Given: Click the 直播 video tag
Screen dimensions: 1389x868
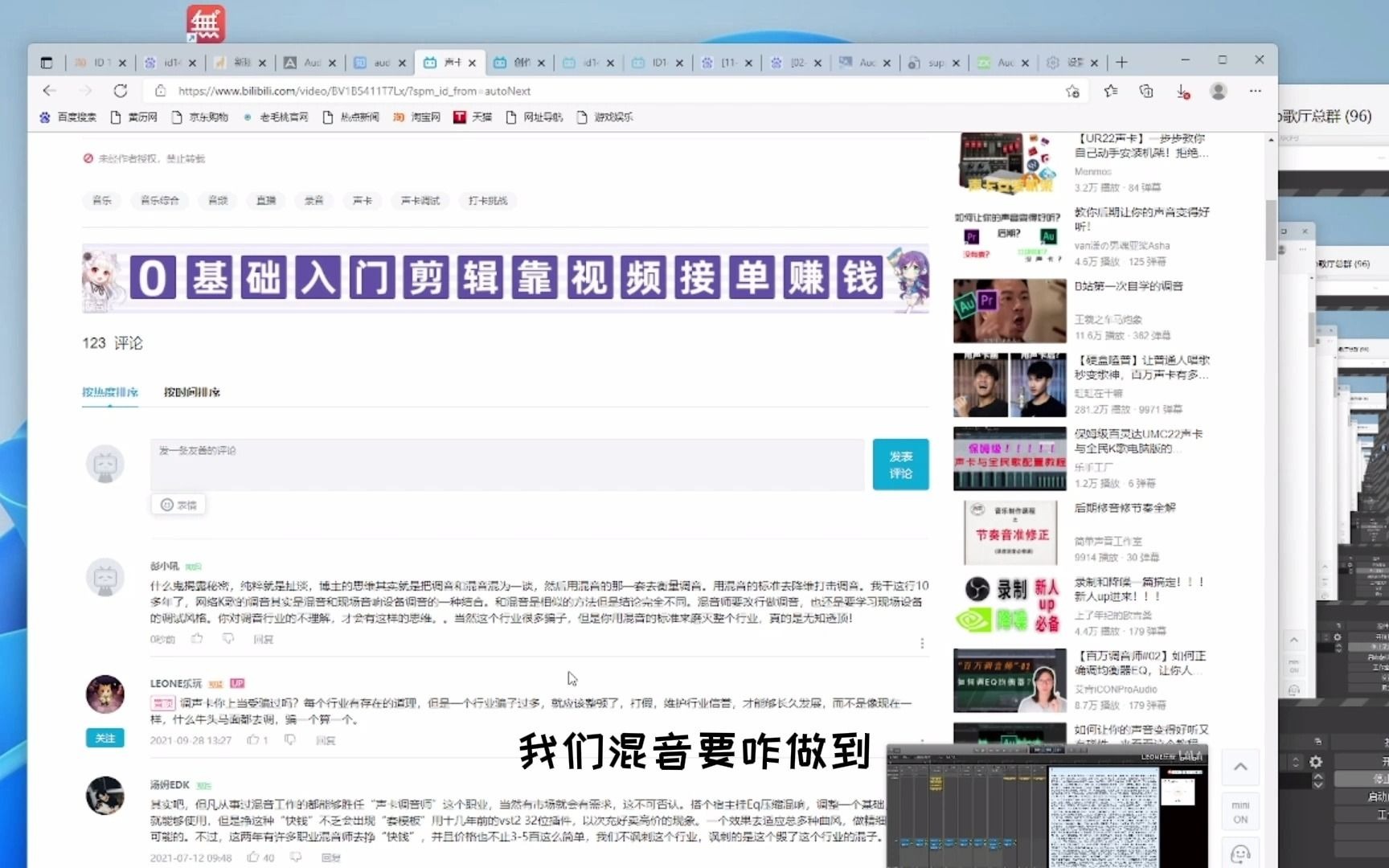Looking at the screenshot, I should point(266,200).
